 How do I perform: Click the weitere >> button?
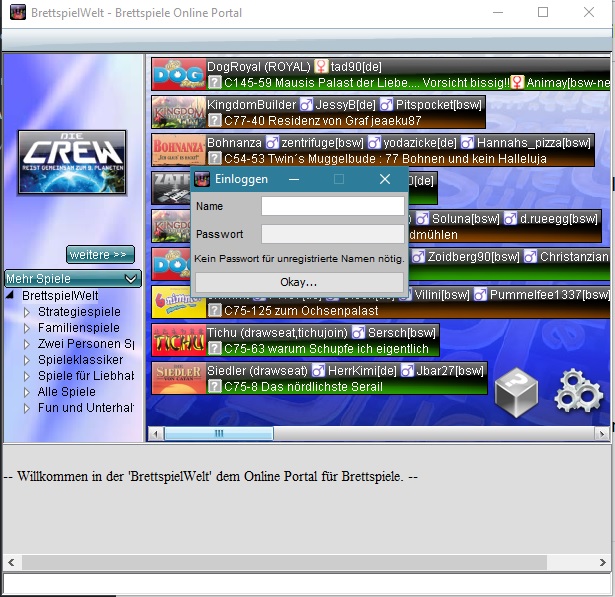pyautogui.click(x=100, y=255)
